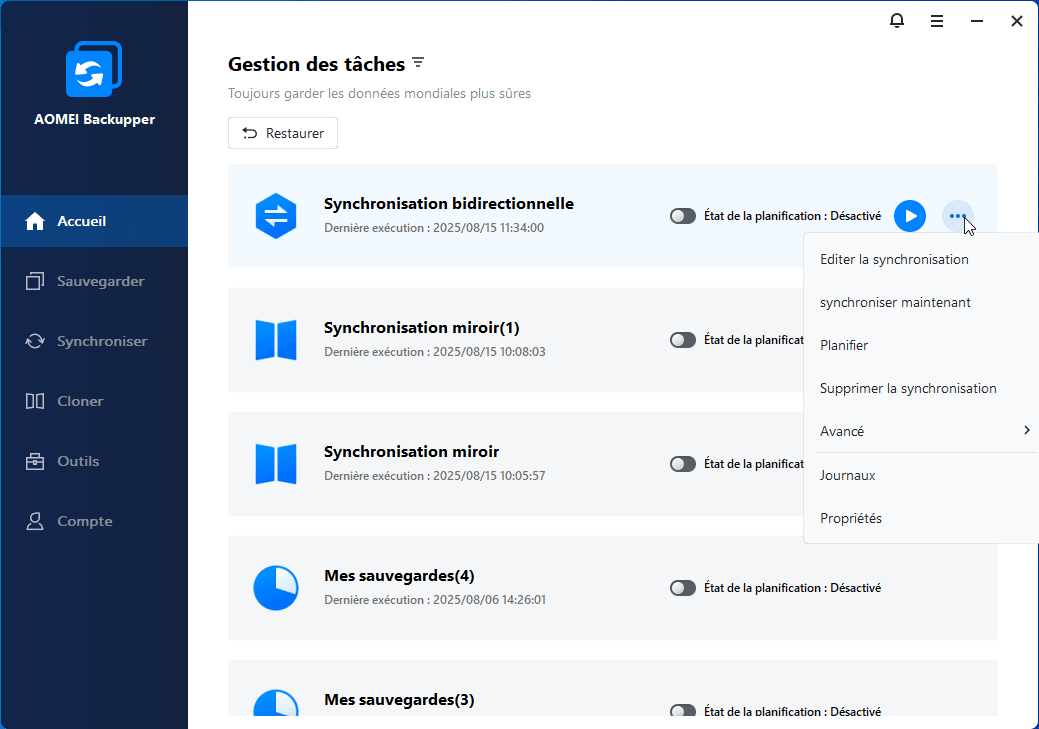Image resolution: width=1039 pixels, height=729 pixels.
Task: Open the Cloner sidebar section
Action: click(x=80, y=401)
